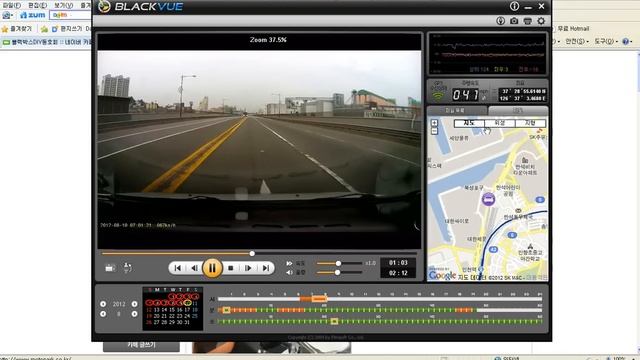
Task: Switch map to 지도 view
Action: pyautogui.click(x=469, y=123)
